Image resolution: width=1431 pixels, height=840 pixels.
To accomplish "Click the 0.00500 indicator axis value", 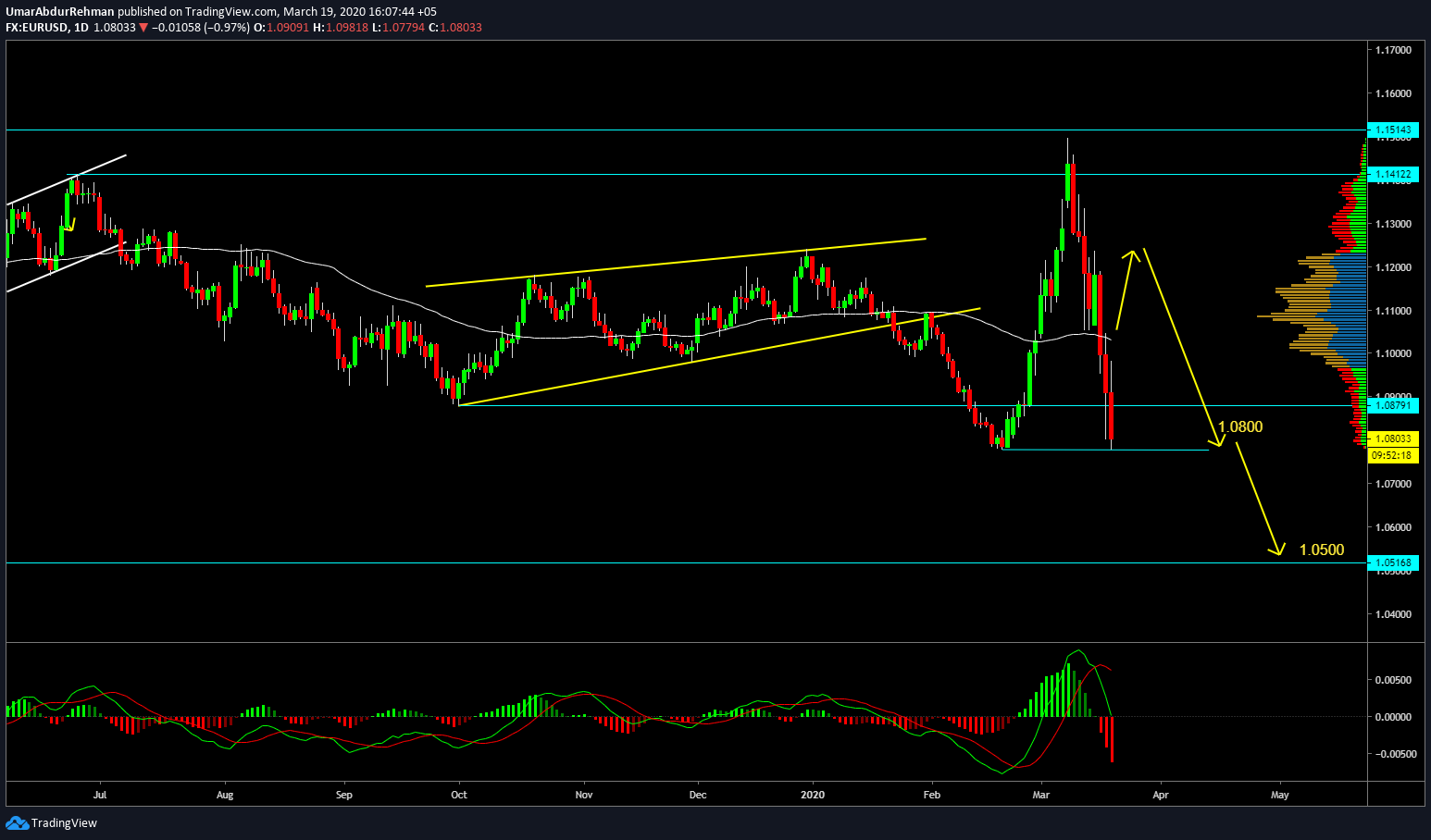I will pos(1393,680).
